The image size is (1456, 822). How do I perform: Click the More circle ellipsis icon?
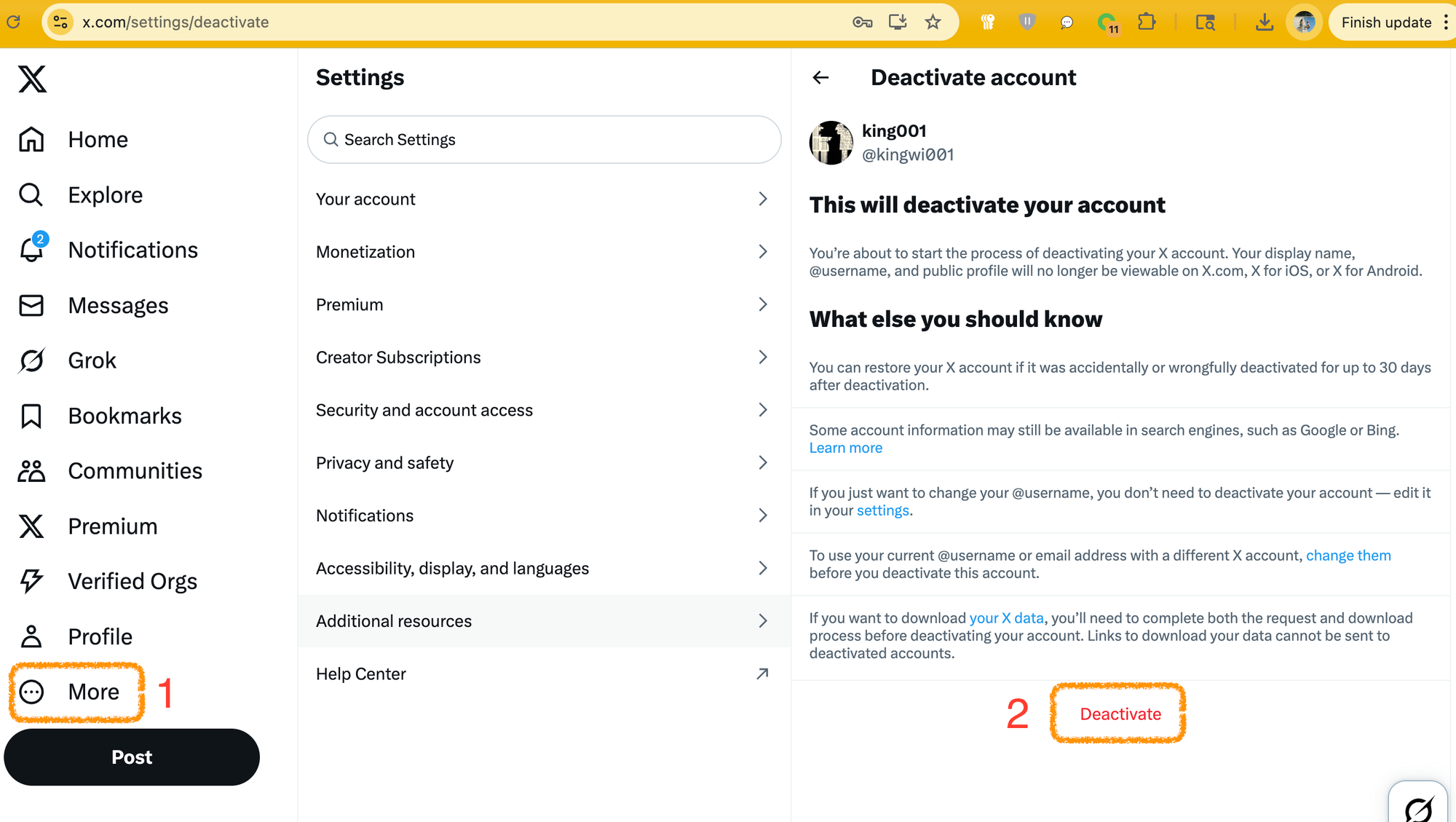pyautogui.click(x=31, y=692)
